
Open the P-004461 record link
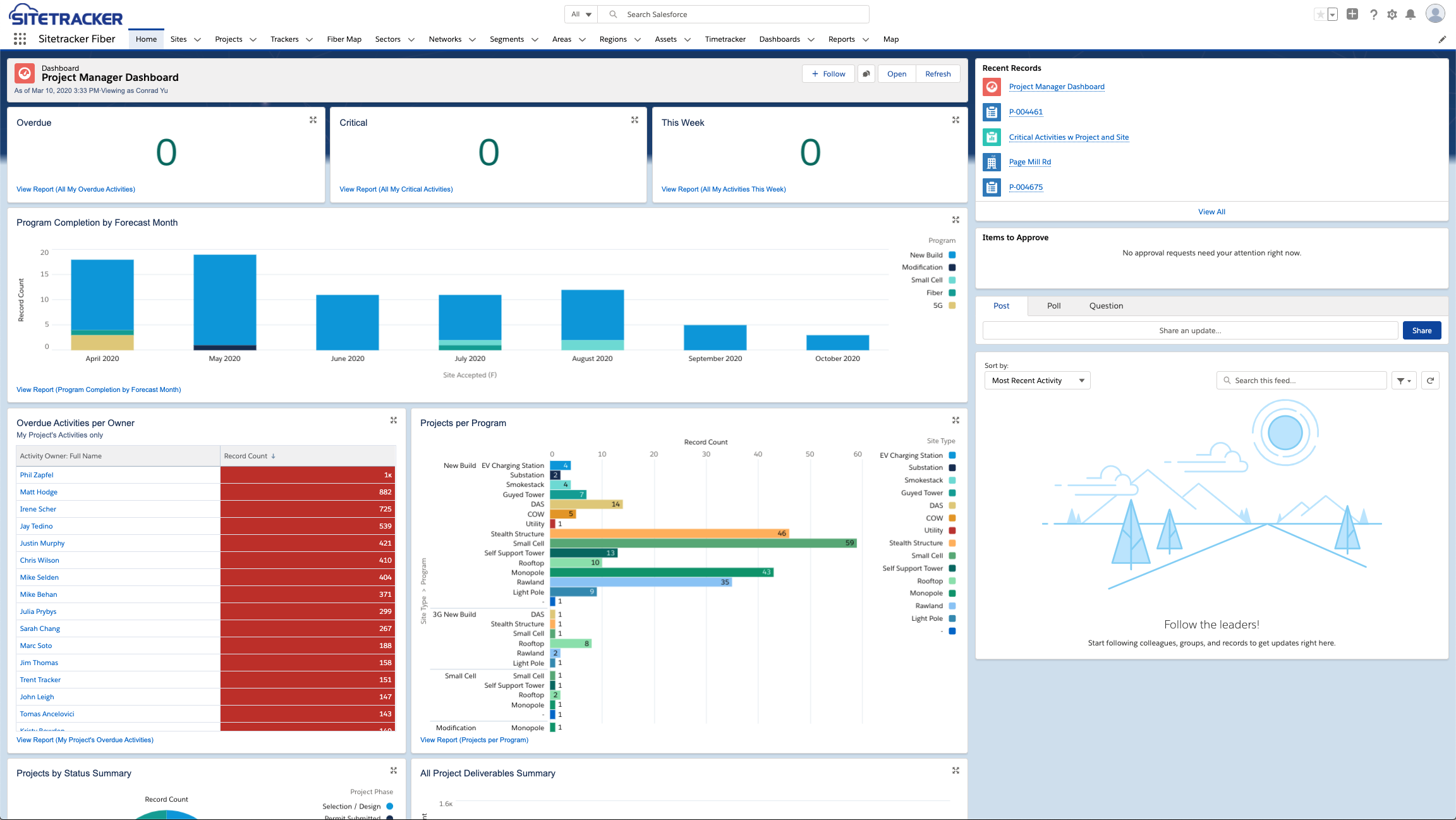pos(1026,112)
